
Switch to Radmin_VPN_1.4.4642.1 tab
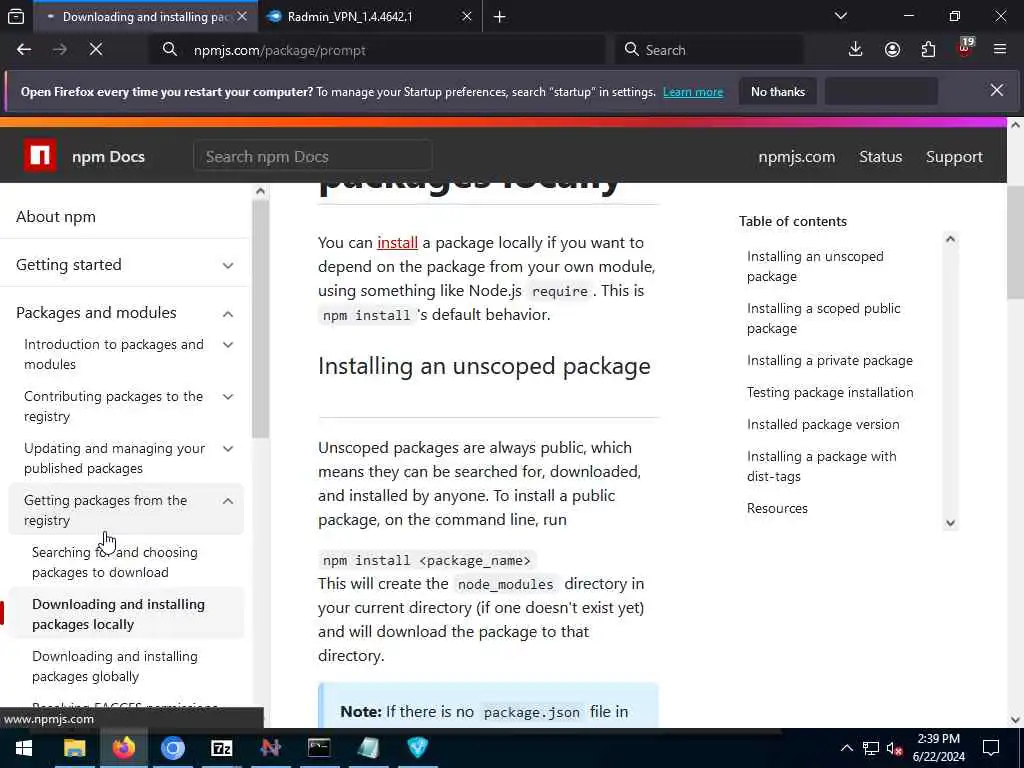(x=370, y=16)
